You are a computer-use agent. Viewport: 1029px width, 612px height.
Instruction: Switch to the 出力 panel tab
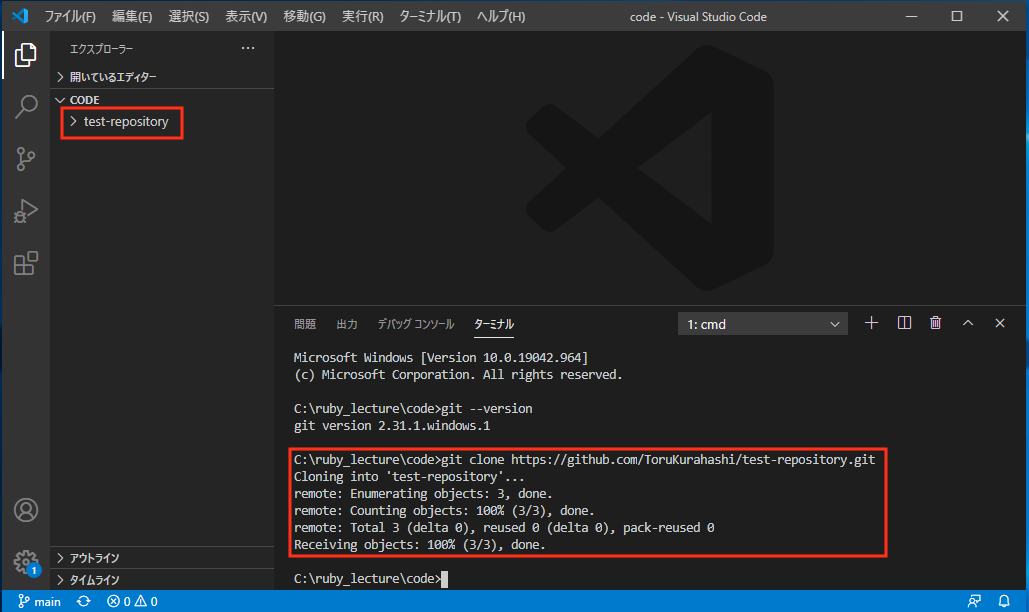coord(346,324)
